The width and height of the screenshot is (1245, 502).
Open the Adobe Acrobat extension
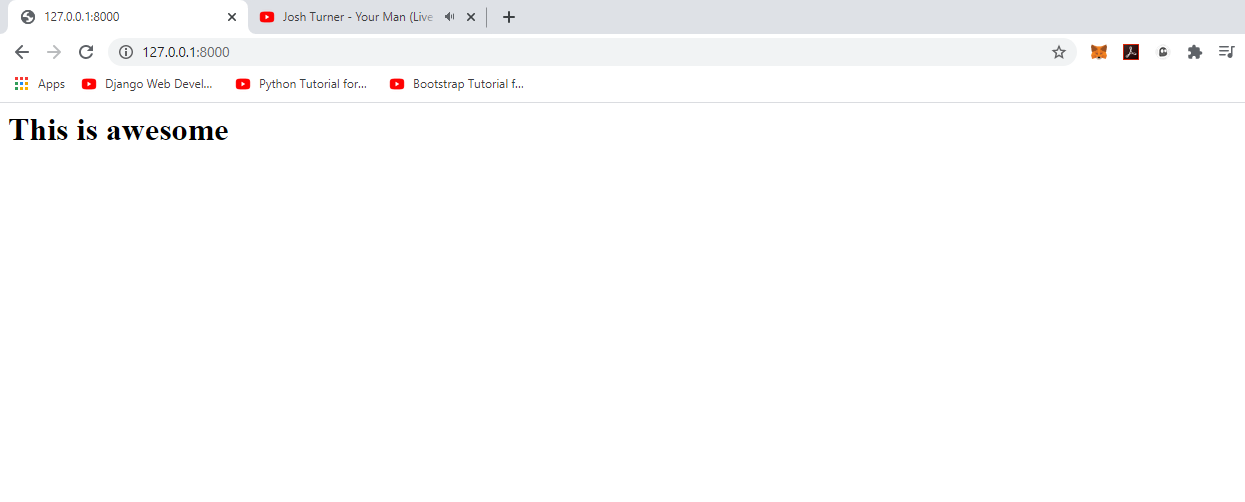[1131, 52]
